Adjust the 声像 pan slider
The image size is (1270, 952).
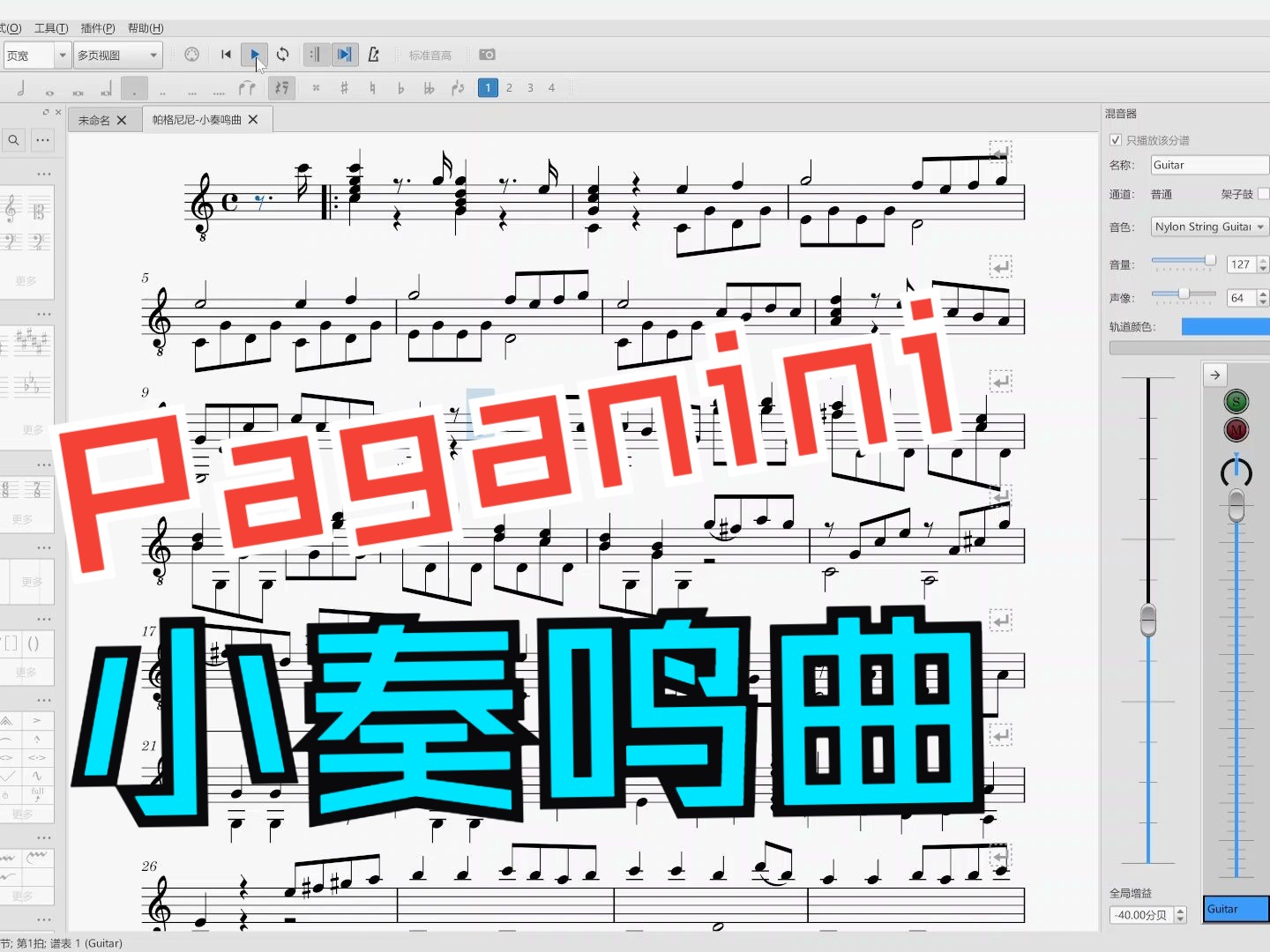click(x=1184, y=294)
